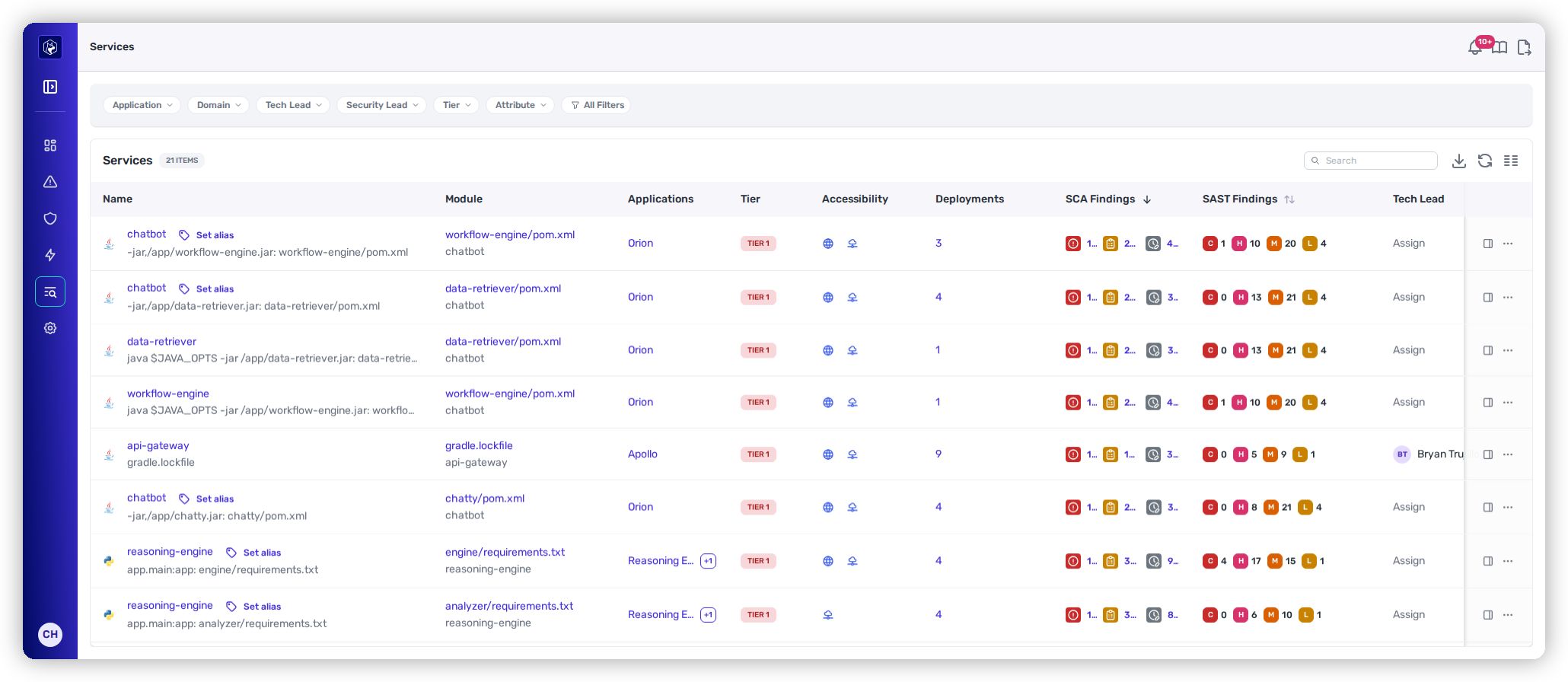Viewport: 1568px width, 682px height.
Task: Click the Deployments column header
Action: click(970, 199)
